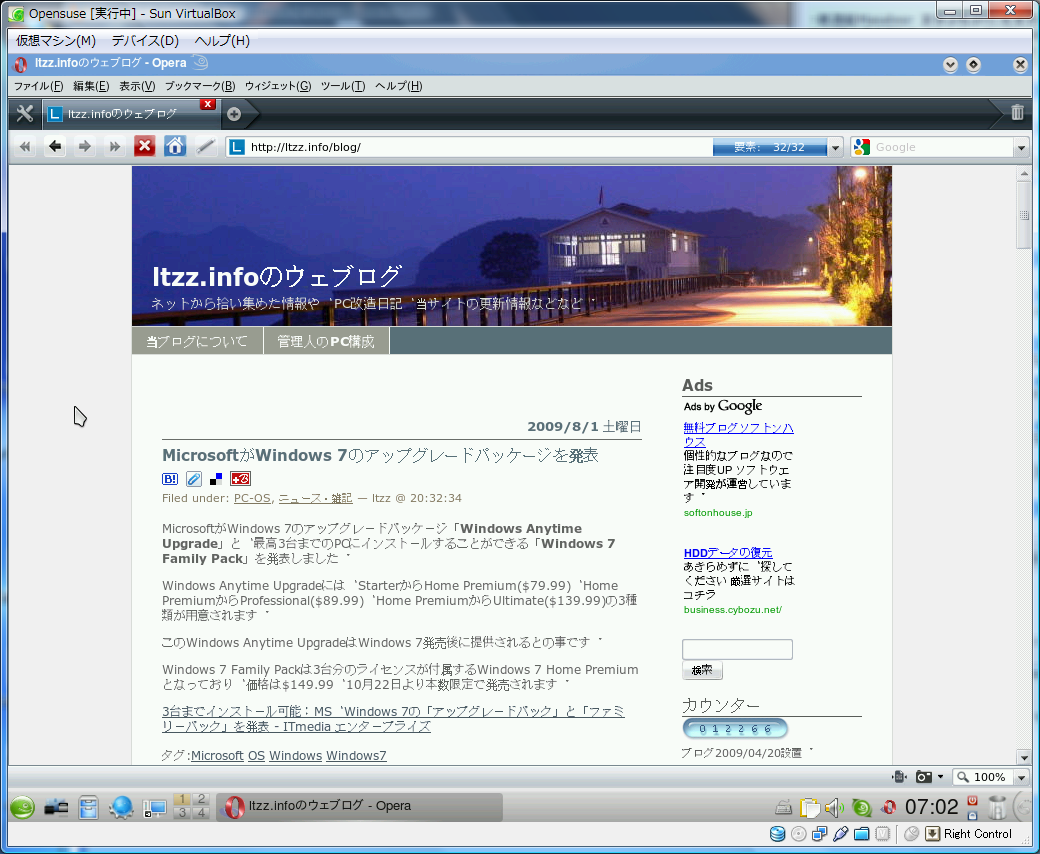1040x854 pixels.
Task: Open the 編集(E) menu
Action: tap(91, 86)
